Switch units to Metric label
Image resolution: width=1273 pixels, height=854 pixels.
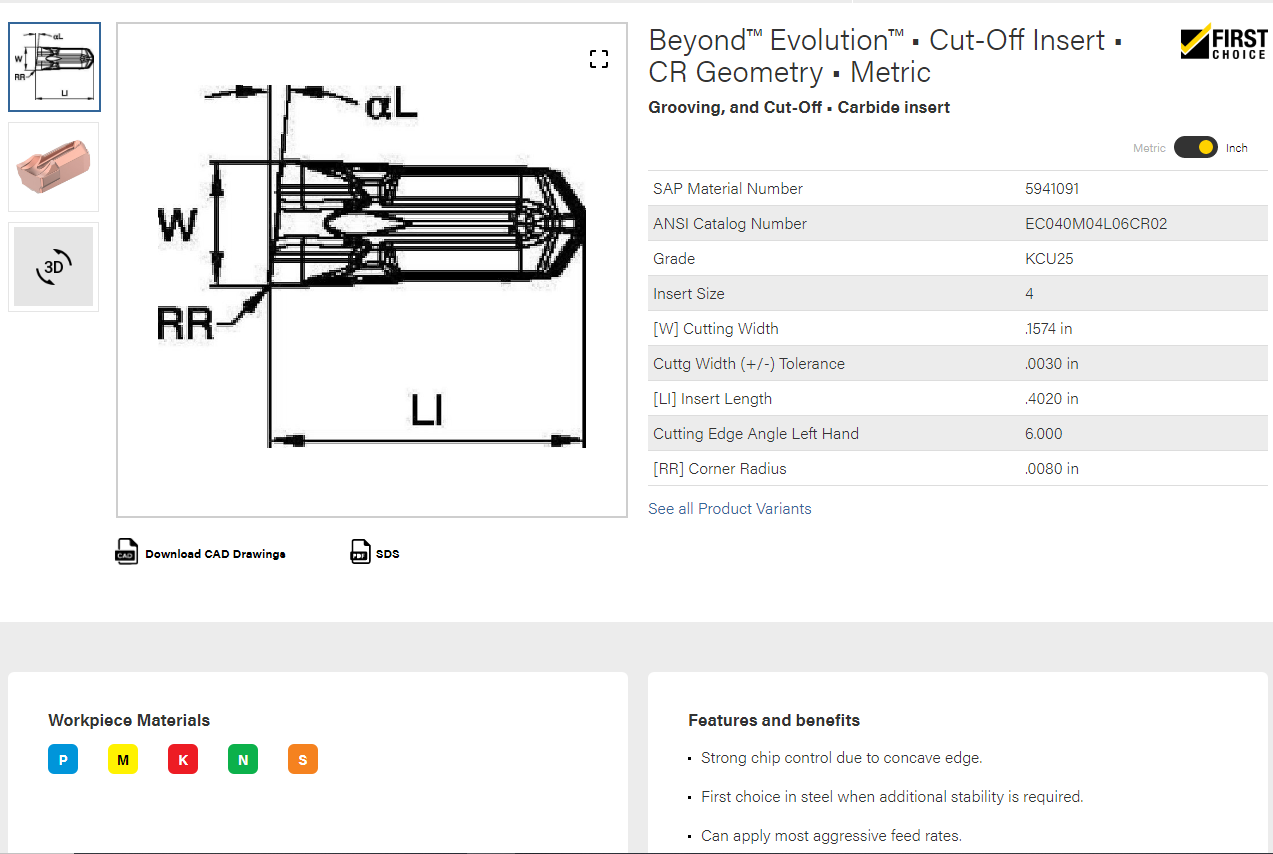(1149, 148)
